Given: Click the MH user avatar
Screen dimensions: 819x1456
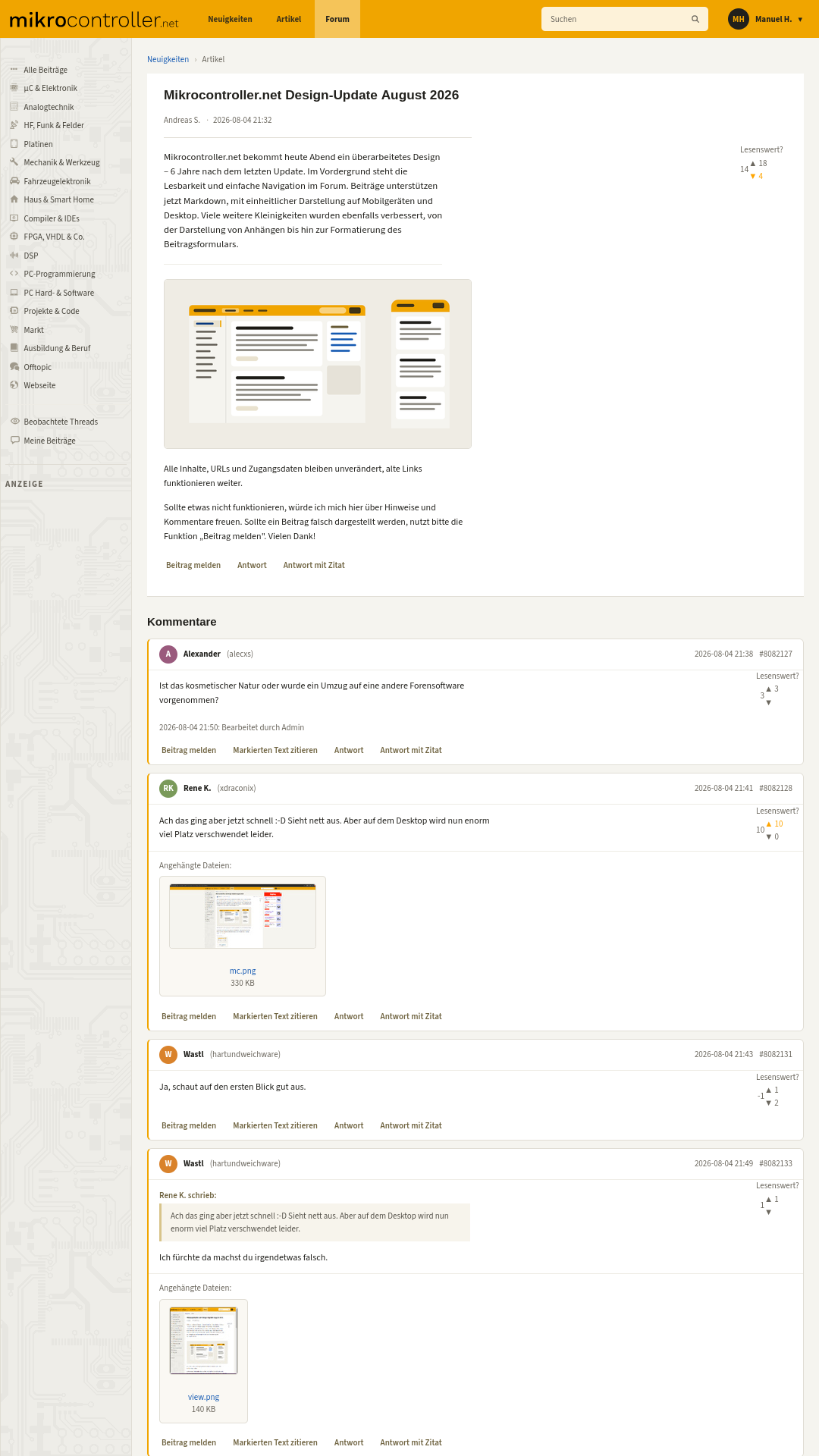Looking at the screenshot, I should point(739,19).
